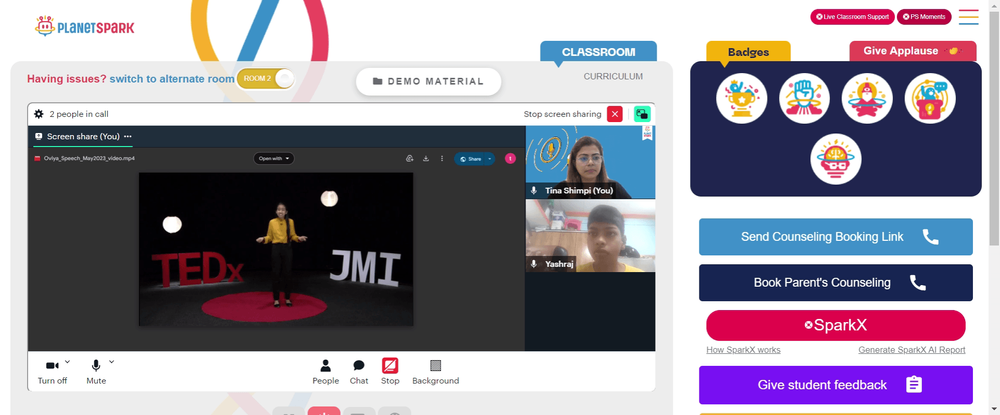
Task: Mute the microphone
Action: click(x=96, y=372)
